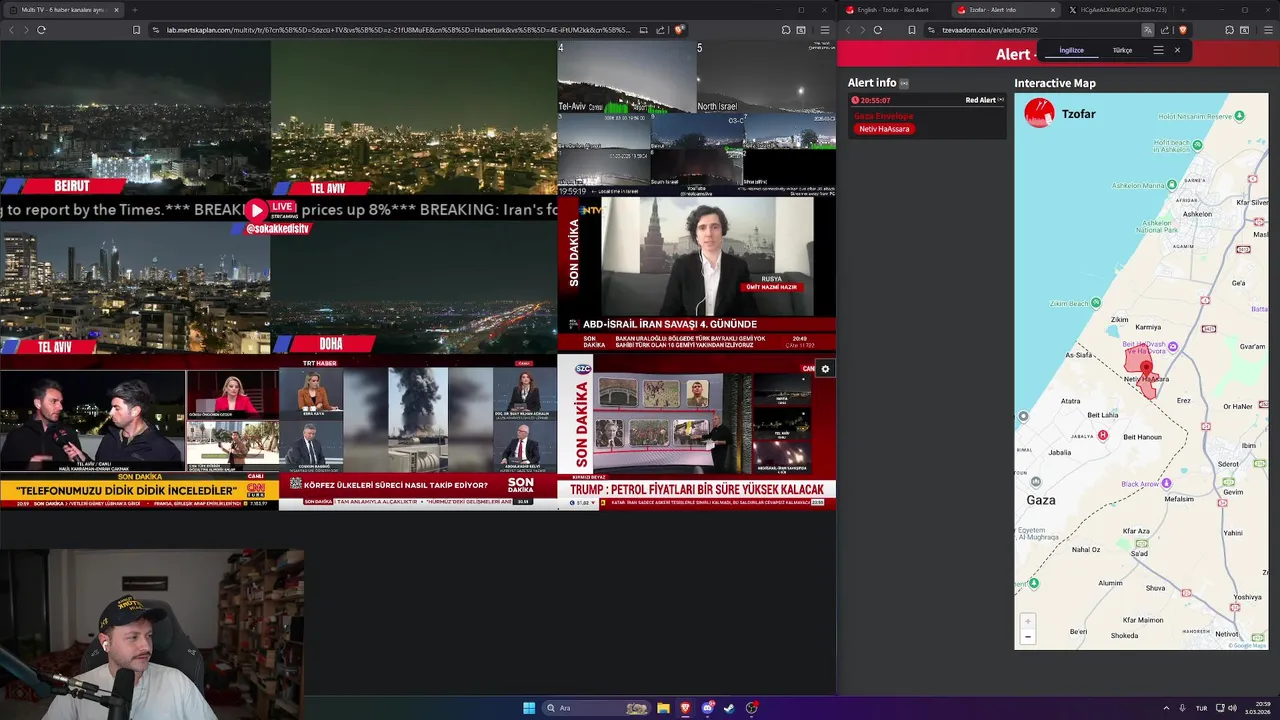
Task: Open extensions in Tzofar browser window
Action: pyautogui.click(x=1229, y=30)
